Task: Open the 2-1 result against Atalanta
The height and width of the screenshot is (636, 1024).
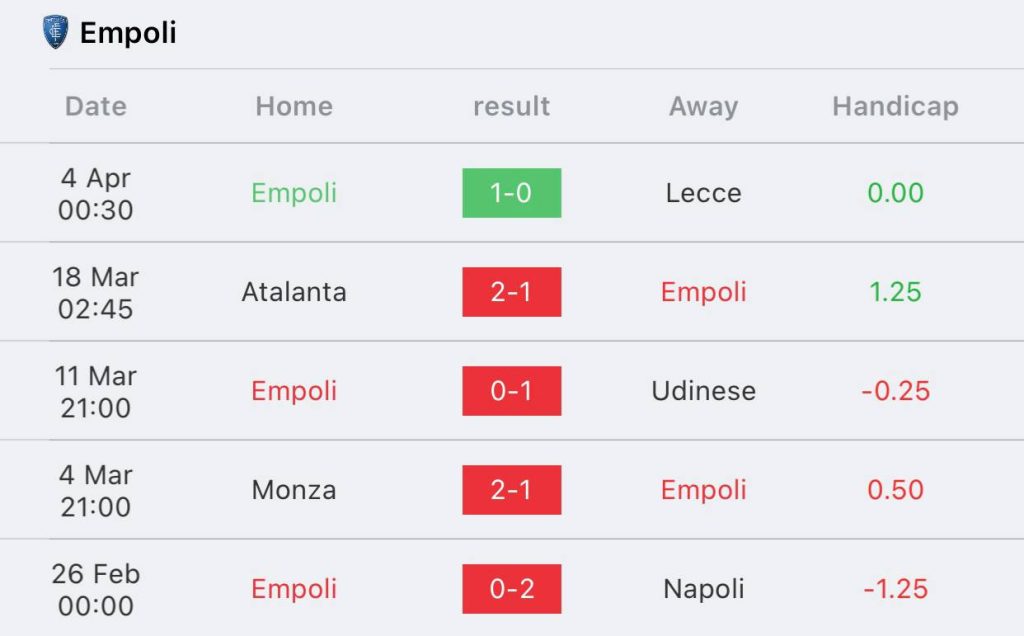Action: click(x=511, y=292)
